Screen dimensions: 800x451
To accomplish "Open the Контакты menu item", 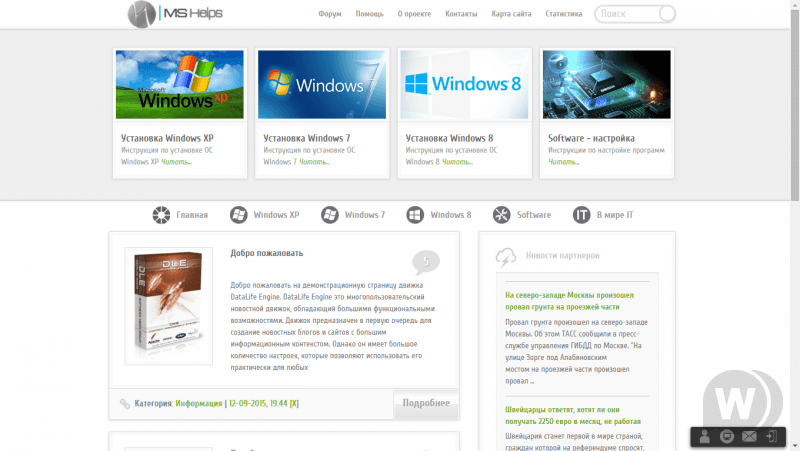I will (461, 14).
